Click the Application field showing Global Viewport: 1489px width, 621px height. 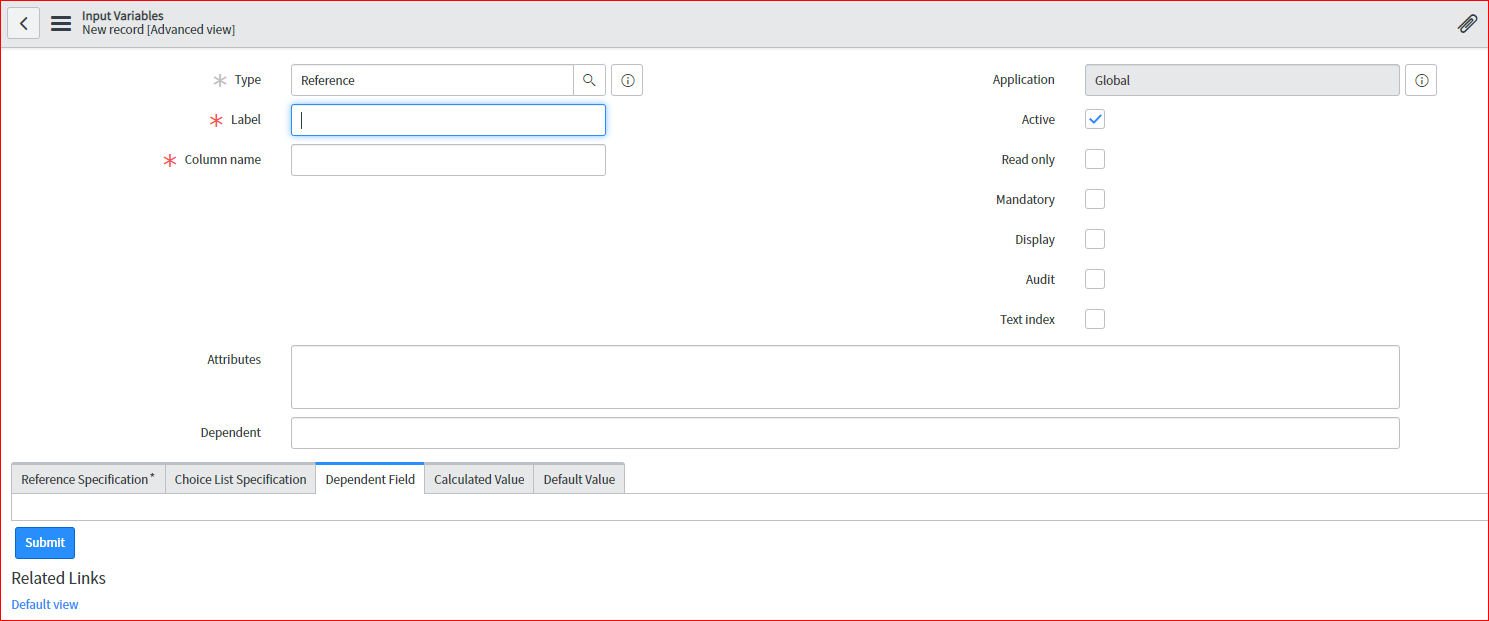click(1242, 80)
